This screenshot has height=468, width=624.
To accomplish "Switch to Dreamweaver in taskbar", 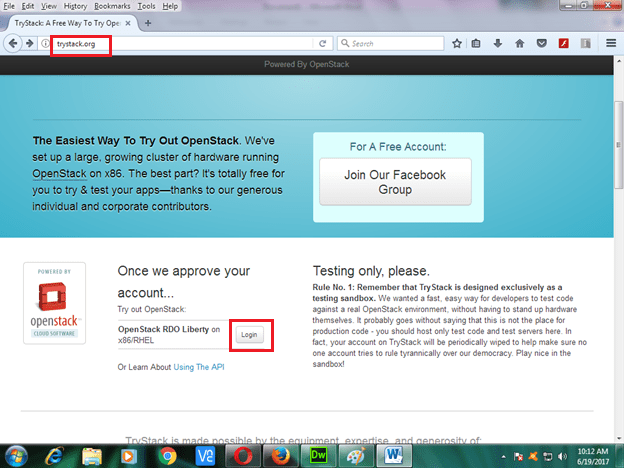I will (318, 456).
